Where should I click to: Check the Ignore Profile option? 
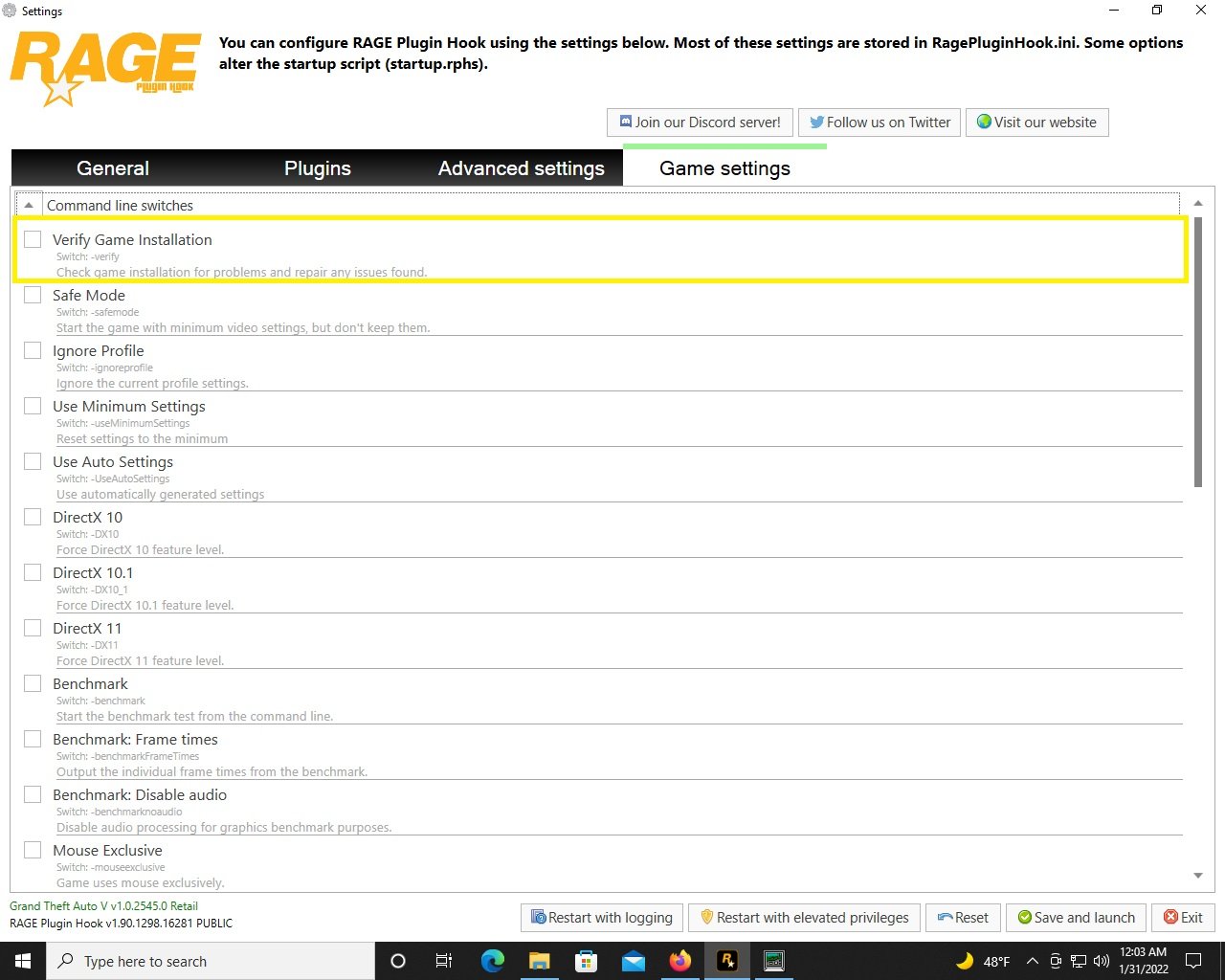coord(33,350)
